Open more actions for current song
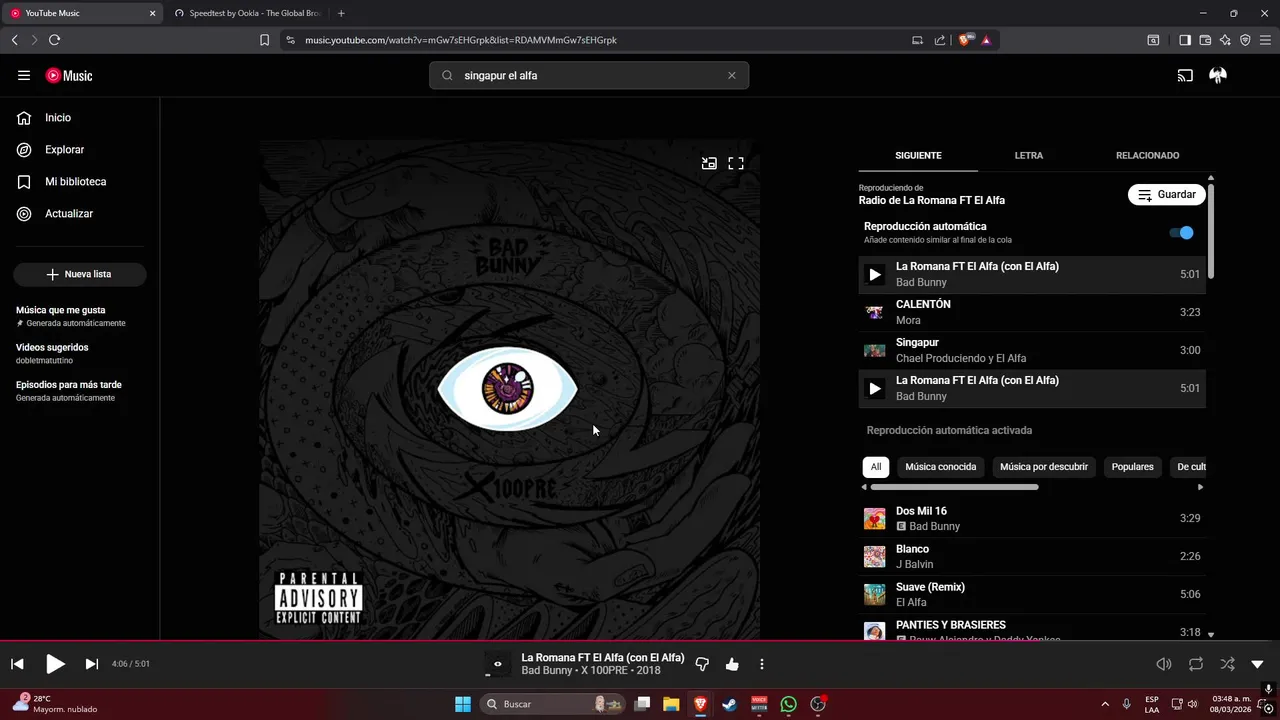This screenshot has width=1280, height=720. 762,664
